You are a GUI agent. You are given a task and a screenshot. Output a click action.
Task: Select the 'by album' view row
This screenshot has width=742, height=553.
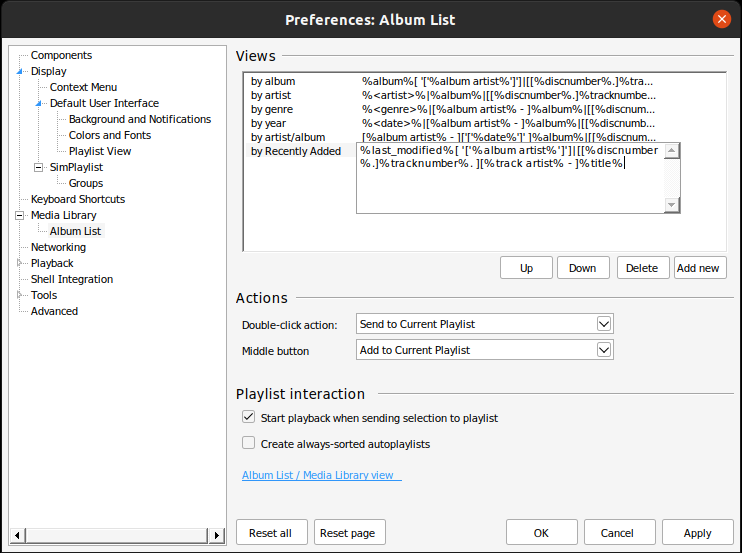tap(454, 81)
